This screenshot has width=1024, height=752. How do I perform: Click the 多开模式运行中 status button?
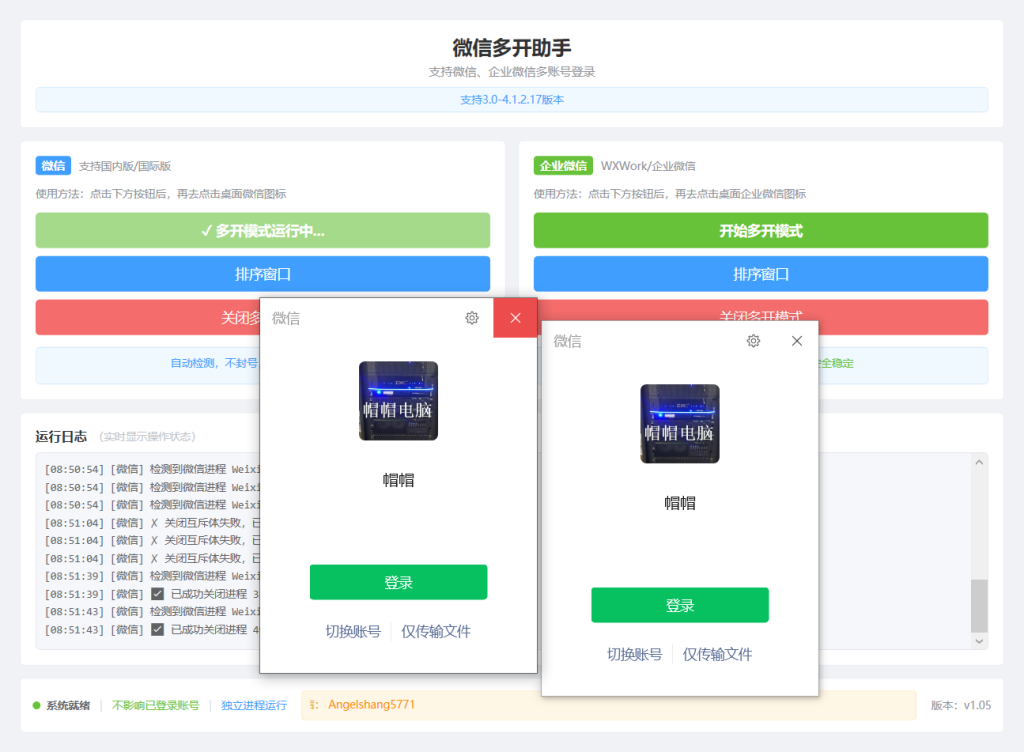pyautogui.click(x=262, y=230)
